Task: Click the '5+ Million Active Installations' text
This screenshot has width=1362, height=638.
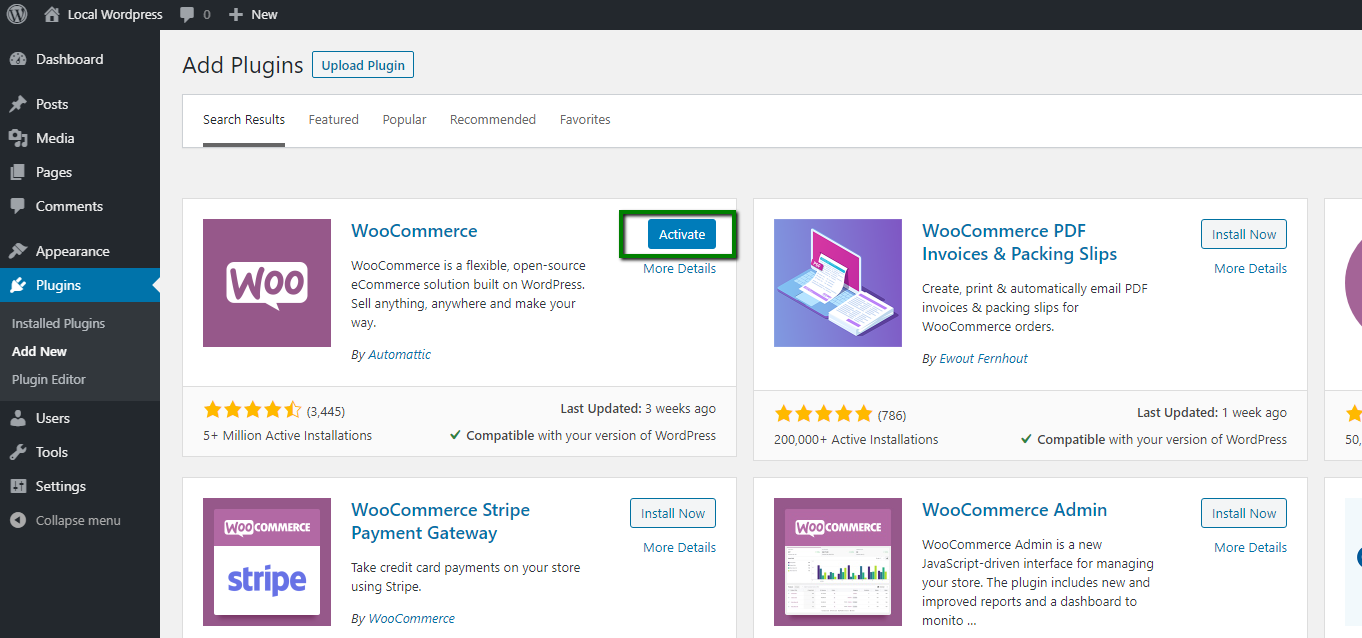Action: (x=287, y=435)
